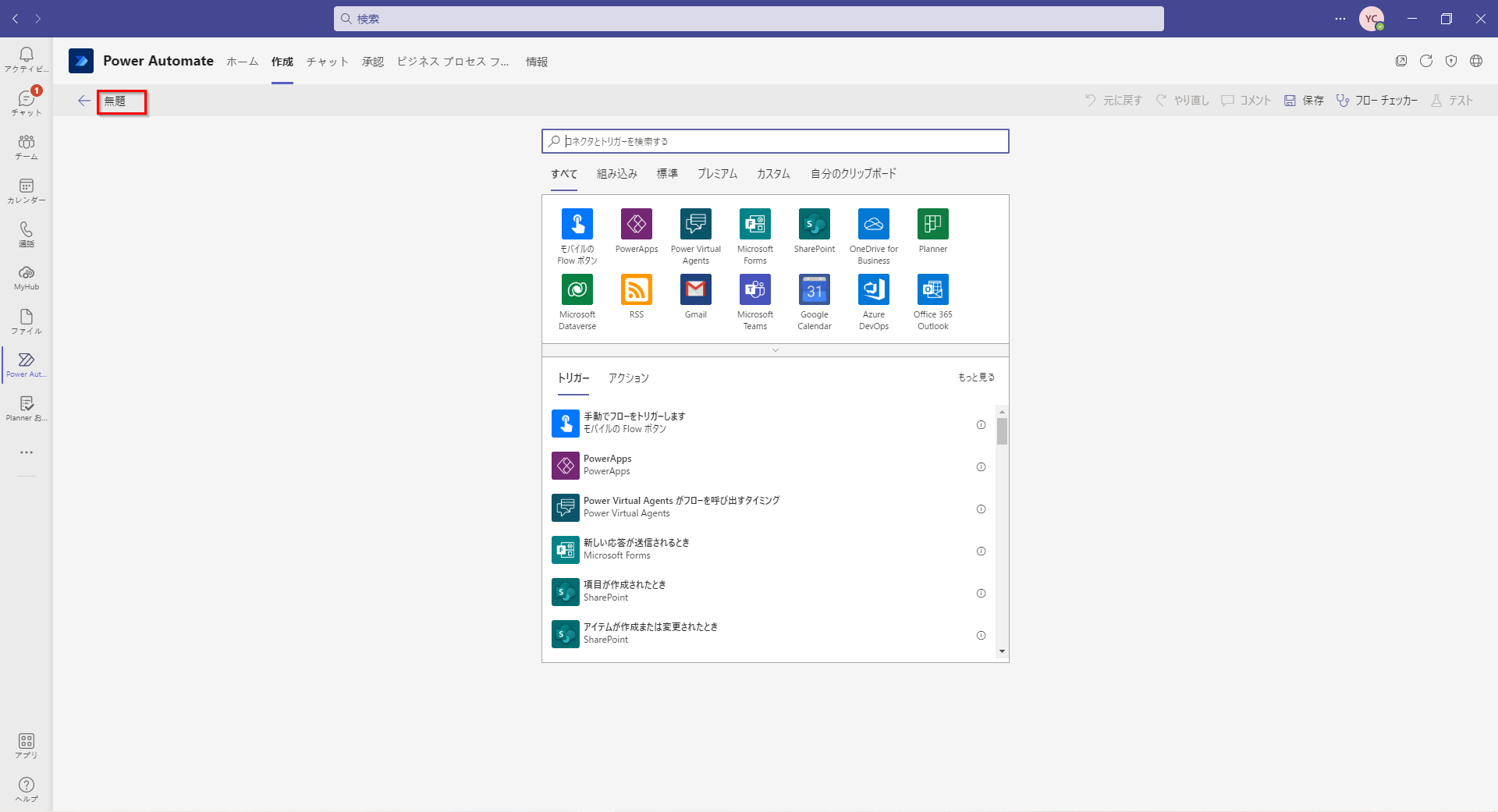The height and width of the screenshot is (812, 1498).
Task: Select the Office 365 Outlook connector icon
Action: pos(933,289)
